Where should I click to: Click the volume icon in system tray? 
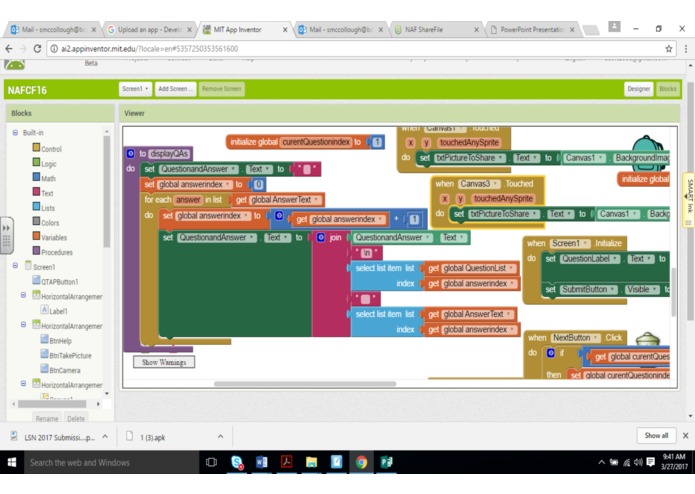[x=638, y=462]
